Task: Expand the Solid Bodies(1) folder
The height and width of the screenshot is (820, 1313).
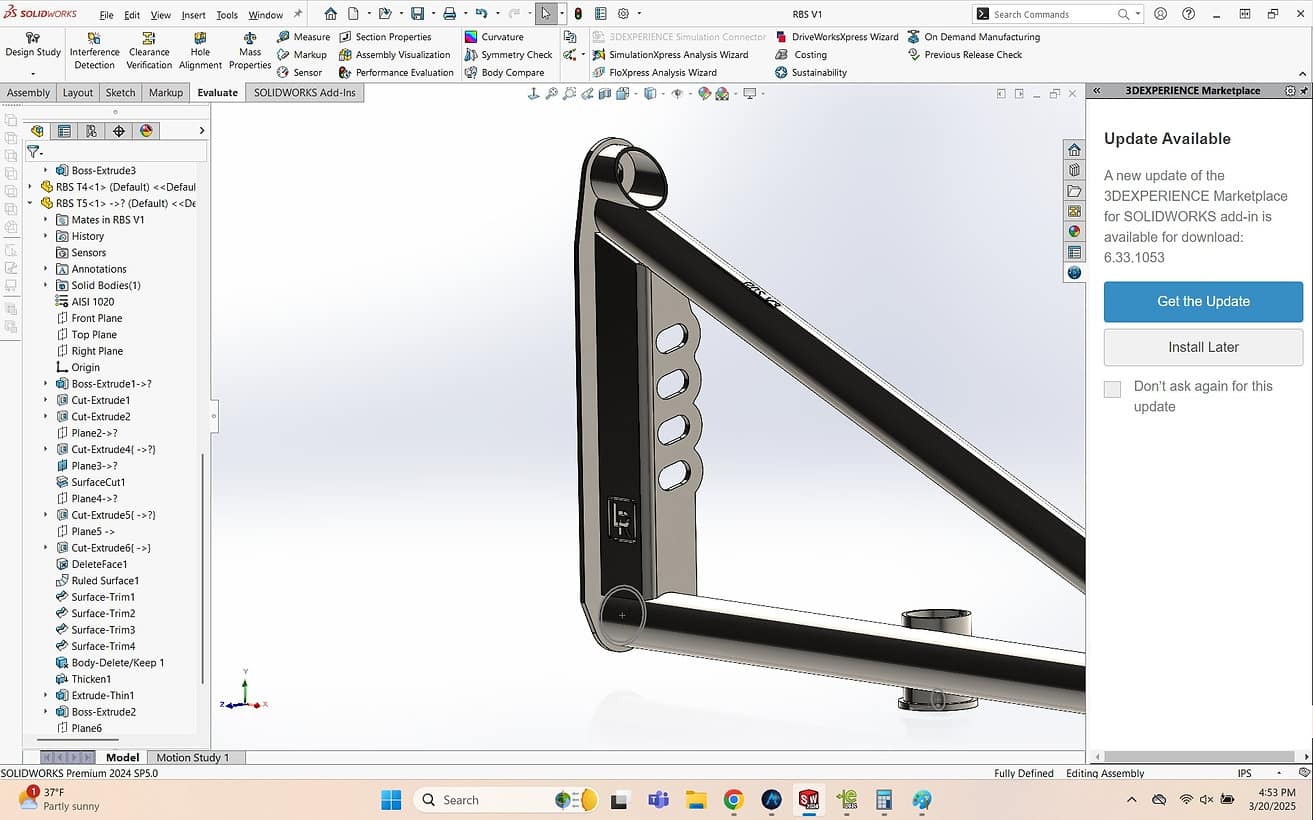Action: pyautogui.click(x=45, y=285)
